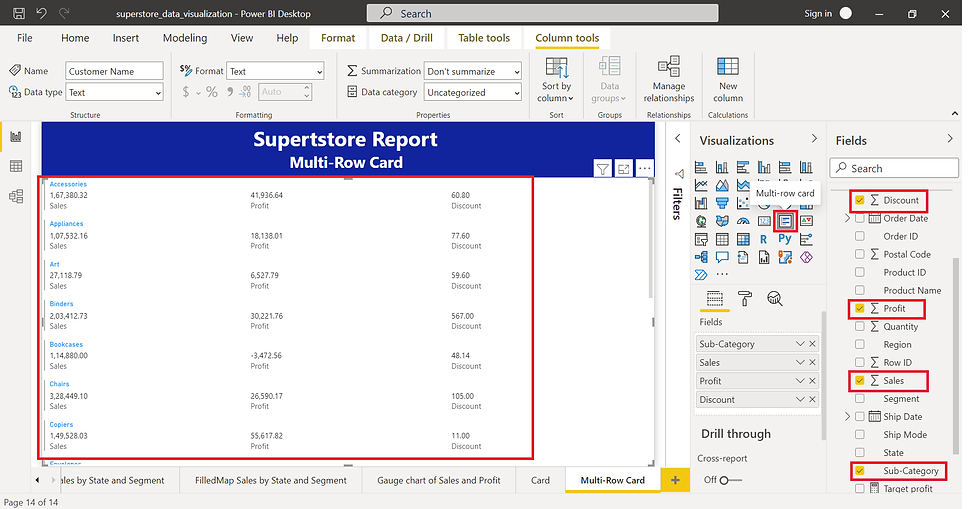Add a new page with plus button
Screen dimensions: 980x509
(675, 480)
